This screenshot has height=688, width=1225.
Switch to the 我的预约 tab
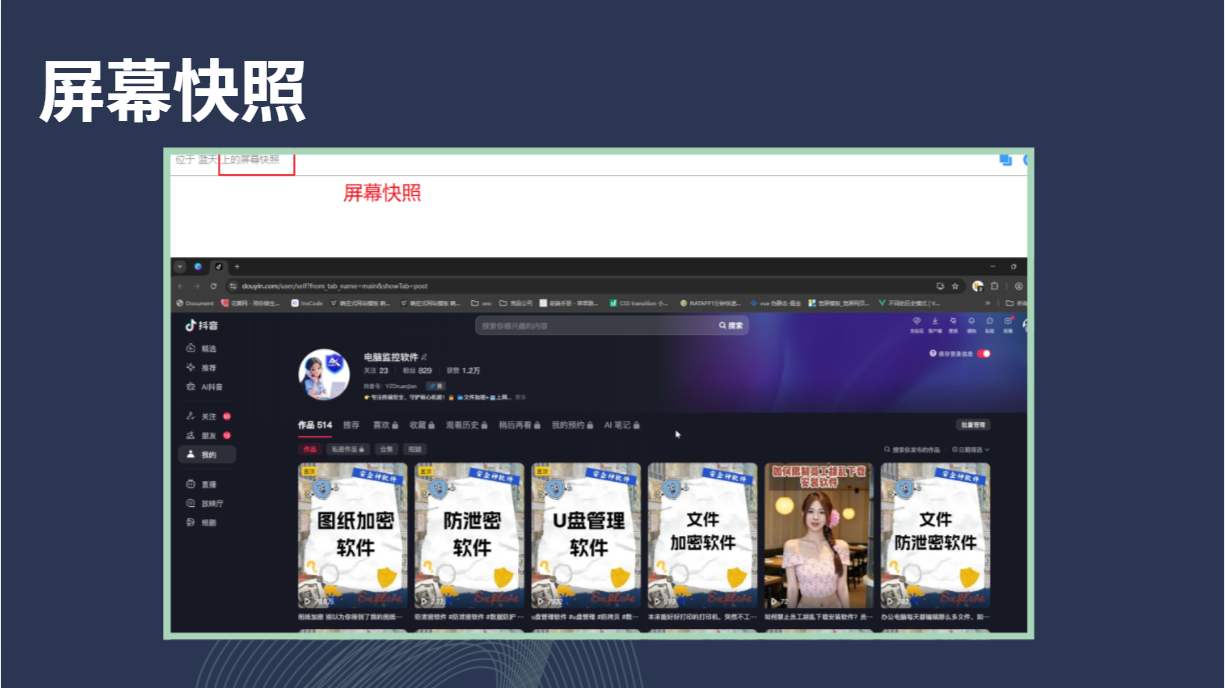pos(572,425)
